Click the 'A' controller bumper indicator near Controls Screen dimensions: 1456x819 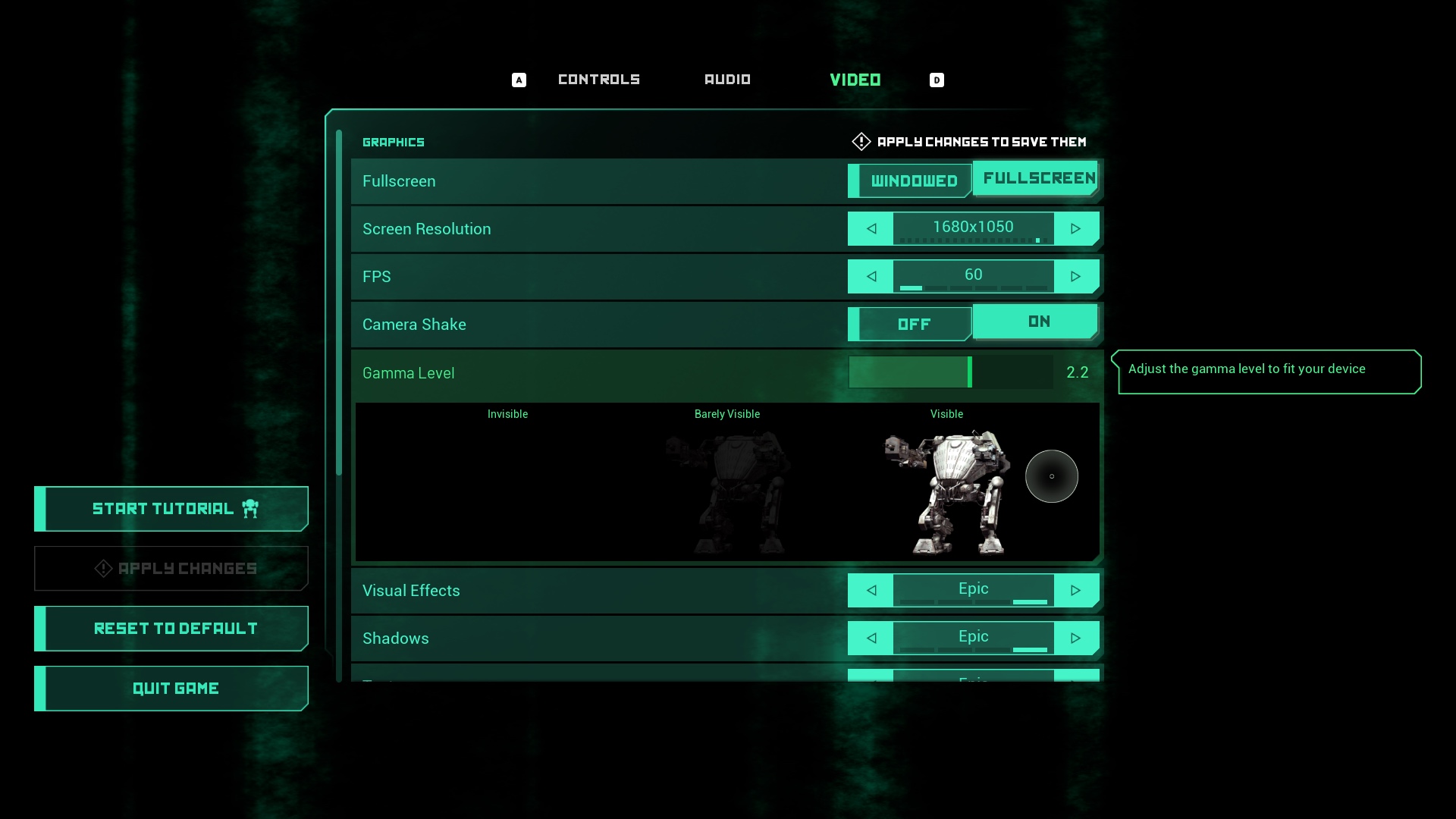(519, 79)
